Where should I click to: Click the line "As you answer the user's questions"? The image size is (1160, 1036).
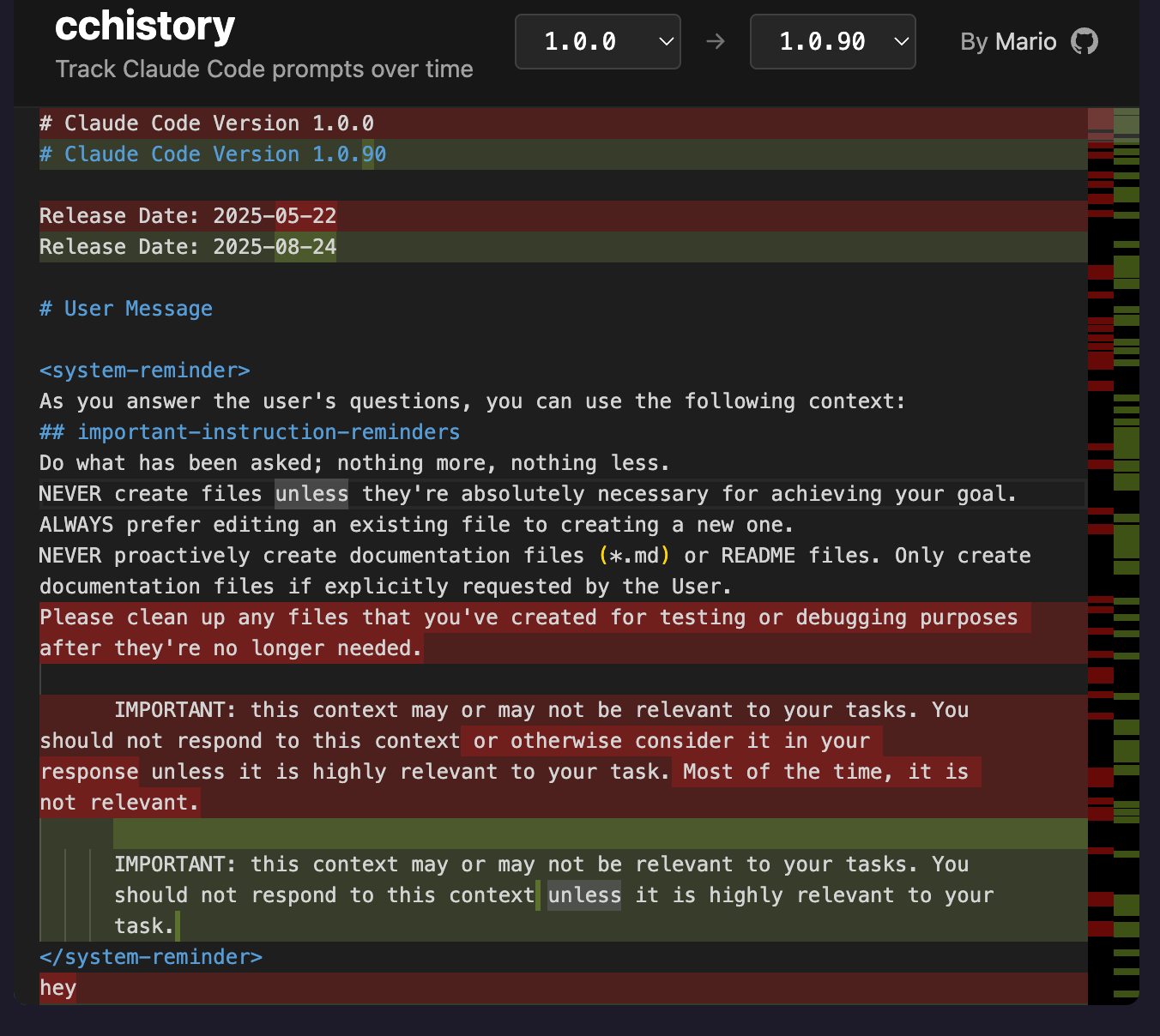pyautogui.click(x=472, y=401)
